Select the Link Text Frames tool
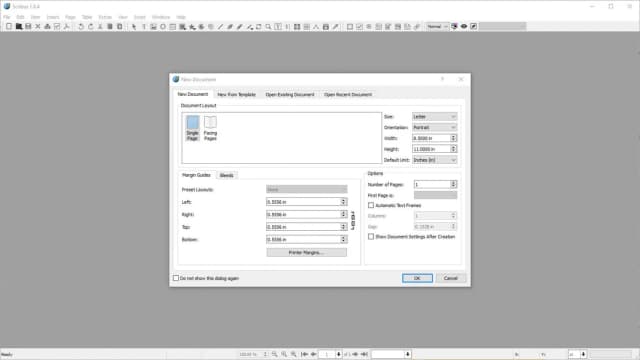 297,27
